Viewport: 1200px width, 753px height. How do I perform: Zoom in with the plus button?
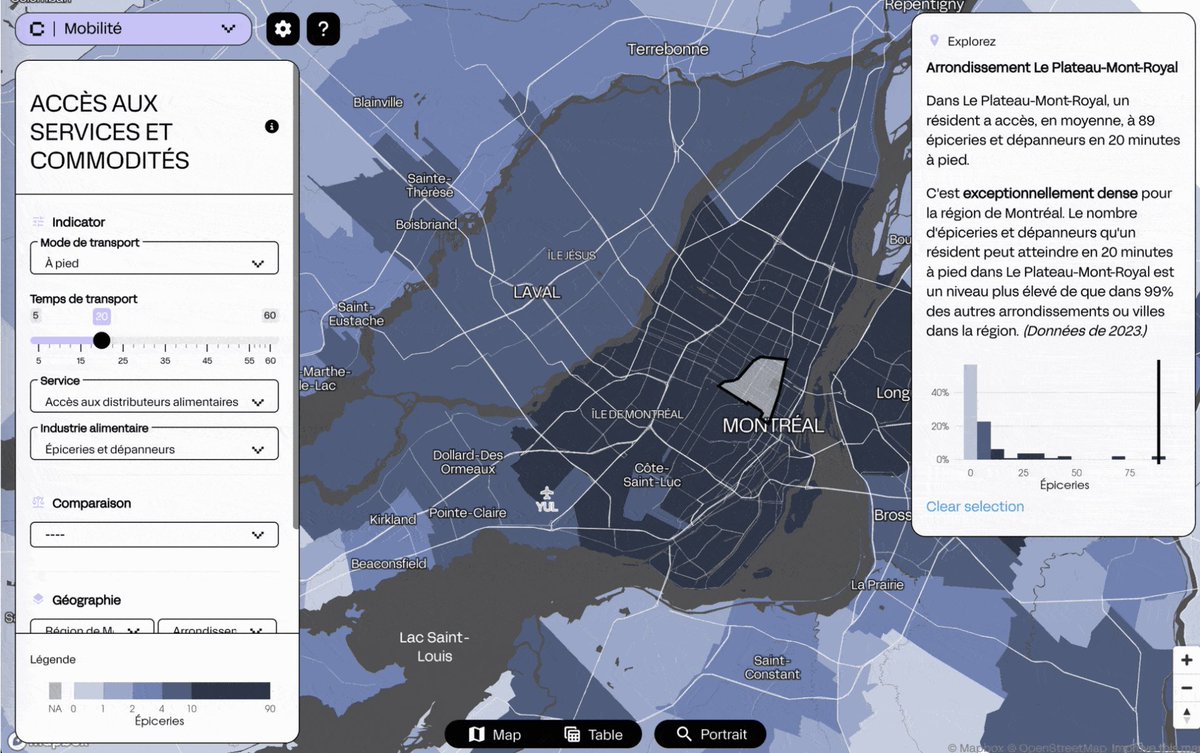(x=1186, y=661)
